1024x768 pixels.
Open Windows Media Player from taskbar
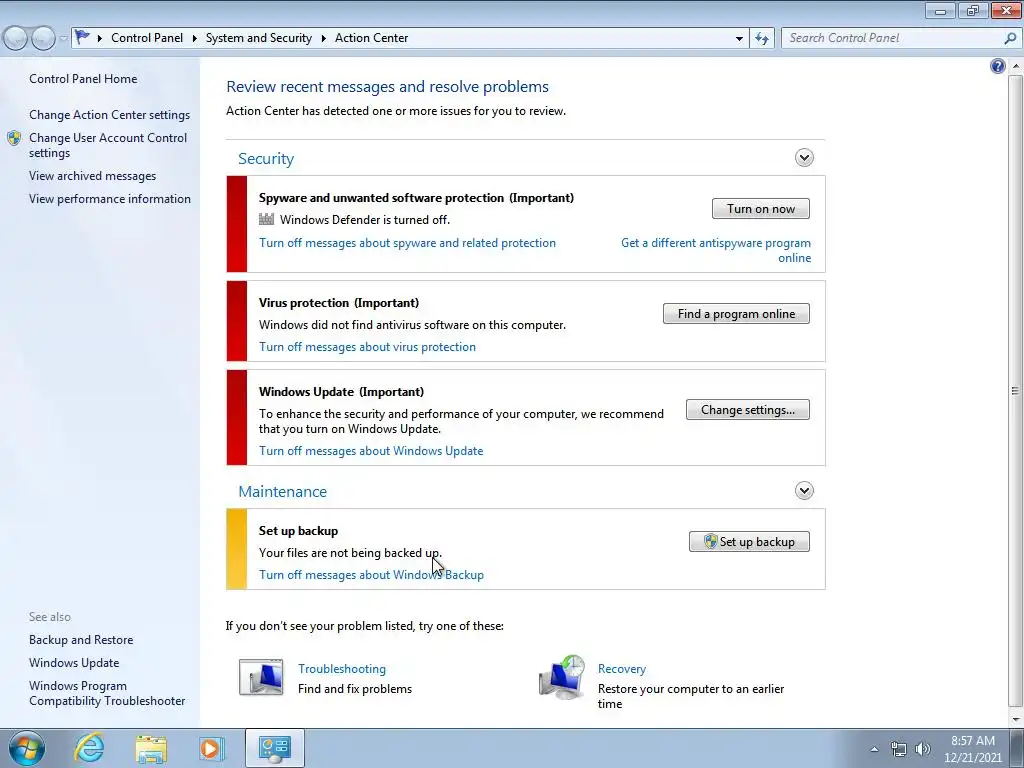[x=211, y=748]
